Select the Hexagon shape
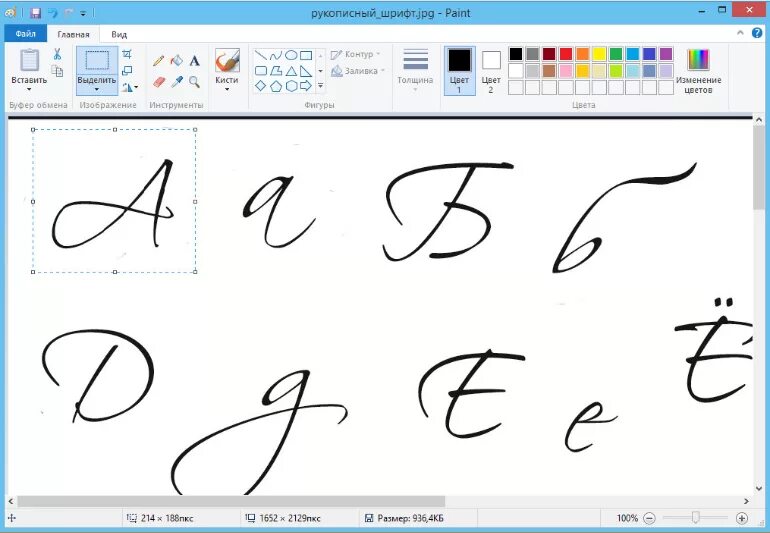770x533 pixels. click(291, 86)
